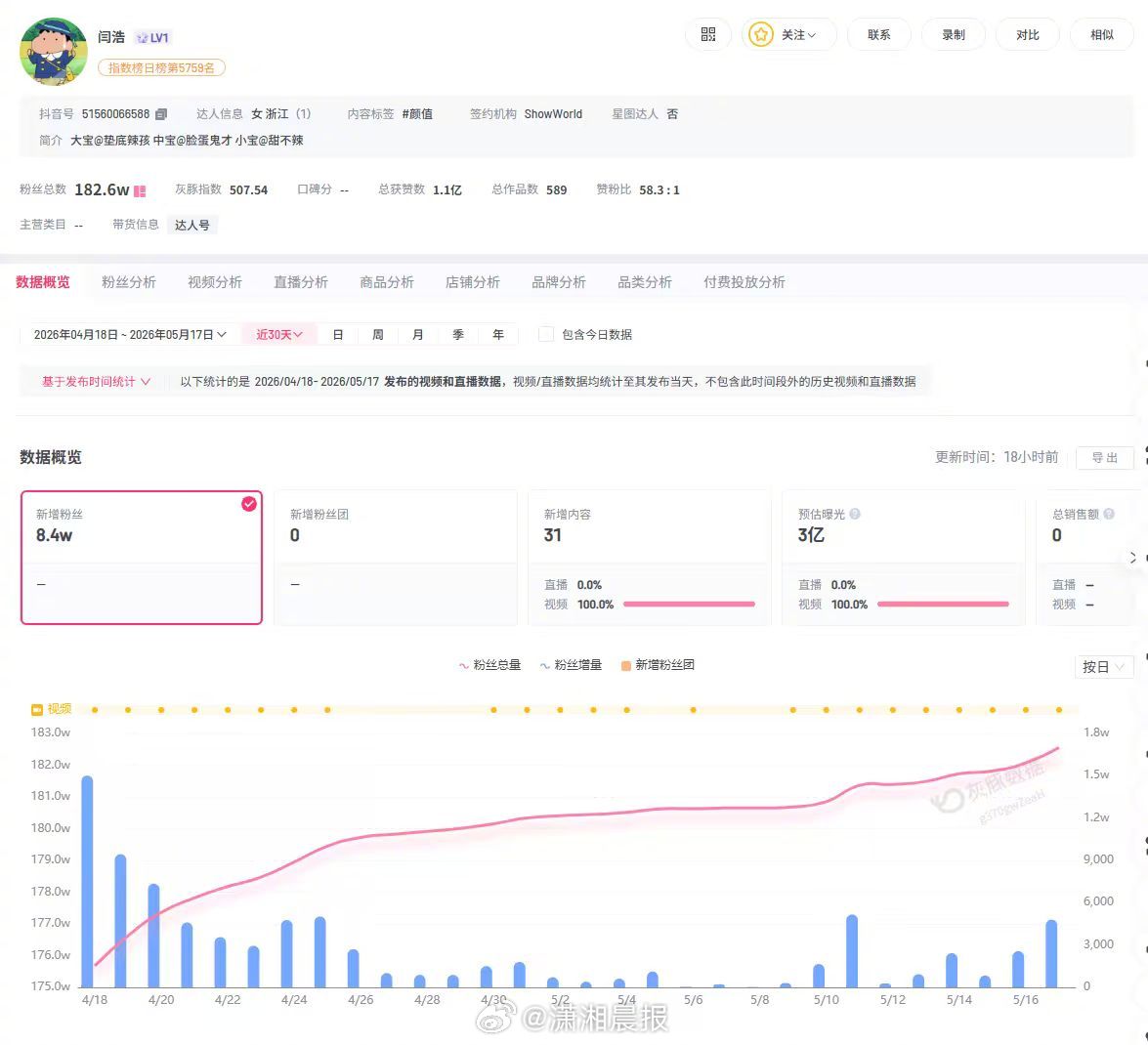Enable the 包含今日数据 checkbox
1148x1045 pixels.
[545, 334]
